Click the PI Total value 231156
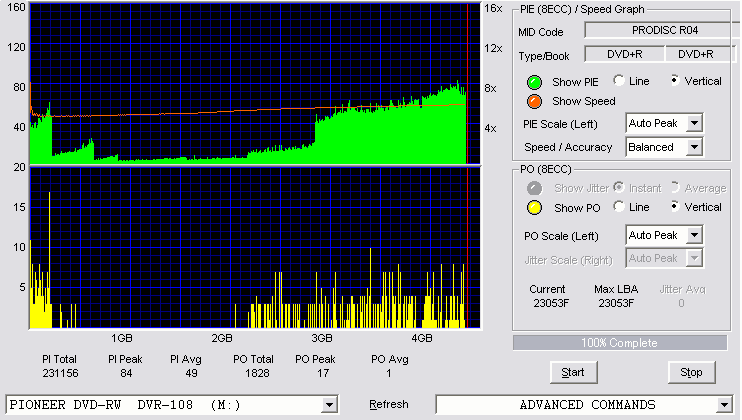The image size is (742, 420). click(61, 373)
